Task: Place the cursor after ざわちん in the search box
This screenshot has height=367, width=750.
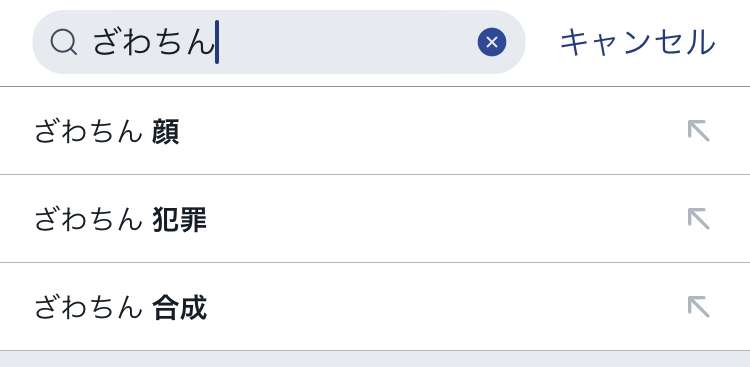Action: (216, 43)
